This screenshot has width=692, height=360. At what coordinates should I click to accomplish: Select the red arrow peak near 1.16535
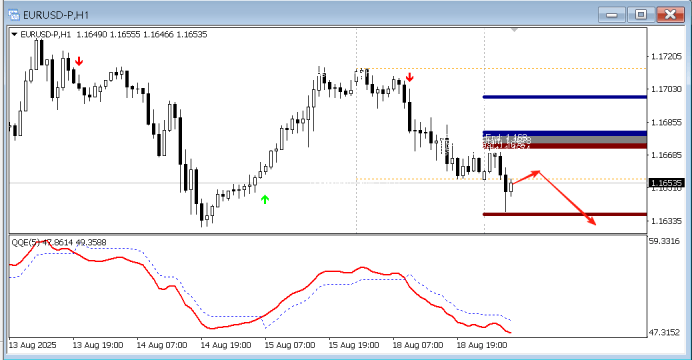[538, 172]
